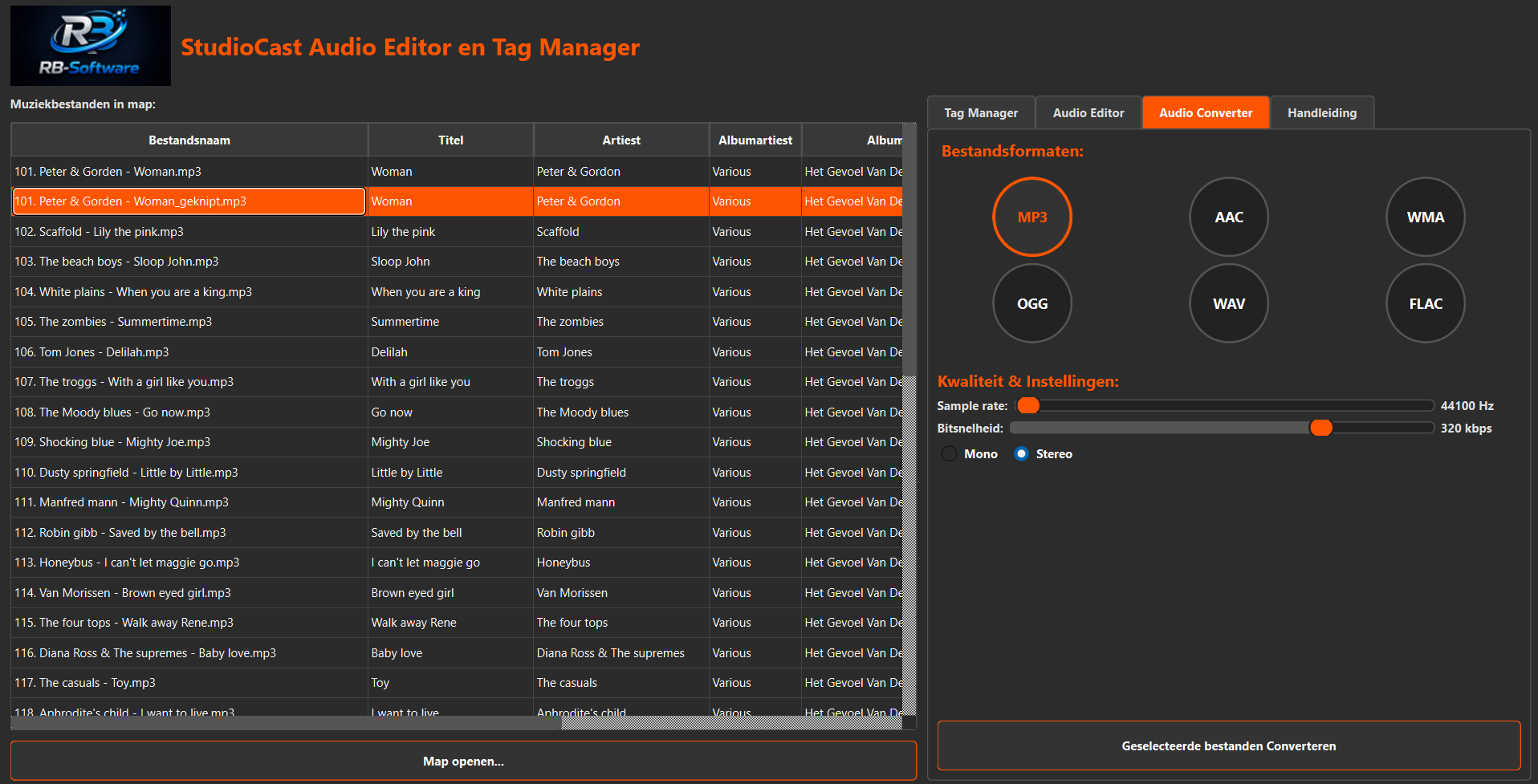Click title cell Sloop John
Screen dimensions: 1538x784
point(450,262)
